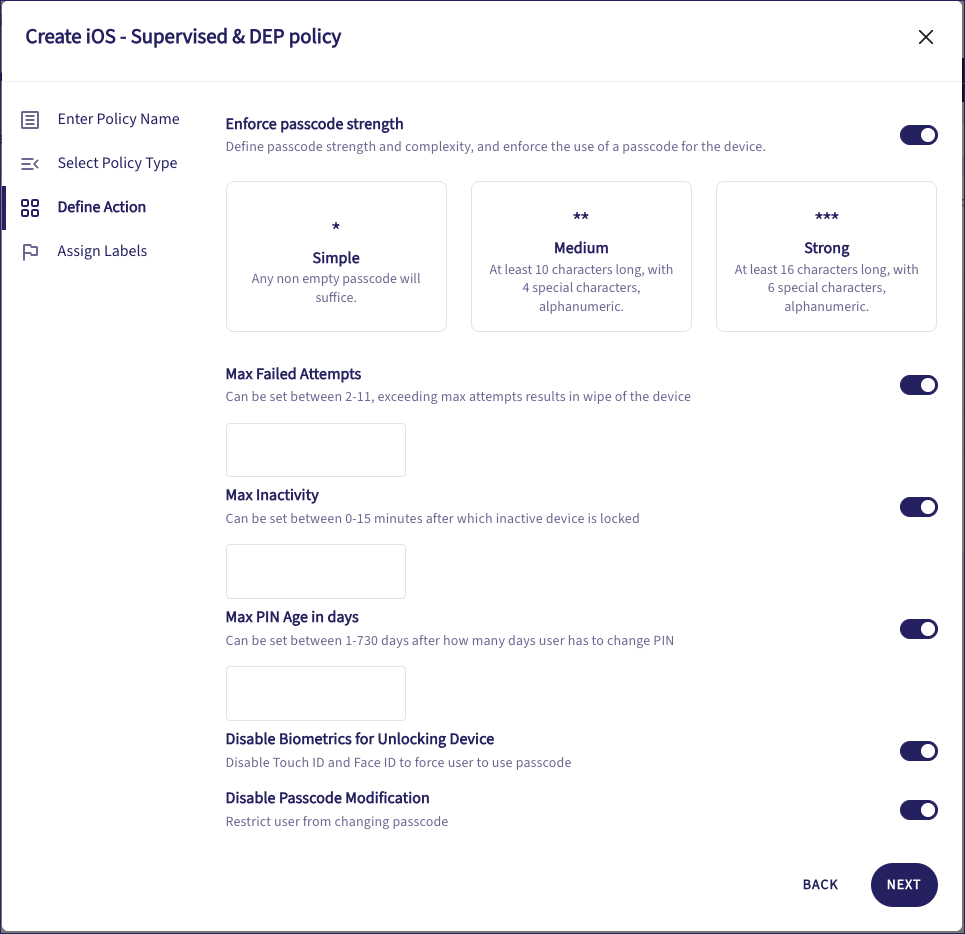Image resolution: width=965 pixels, height=934 pixels.
Task: Go BACK to previous step
Action: click(820, 885)
